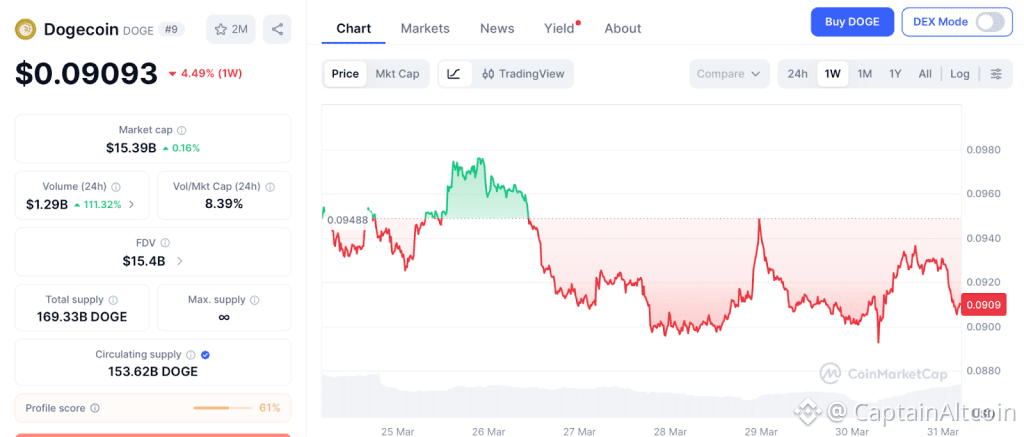This screenshot has height=437, width=1024.
Task: Click the Buy DOGE button
Action: click(x=851, y=22)
